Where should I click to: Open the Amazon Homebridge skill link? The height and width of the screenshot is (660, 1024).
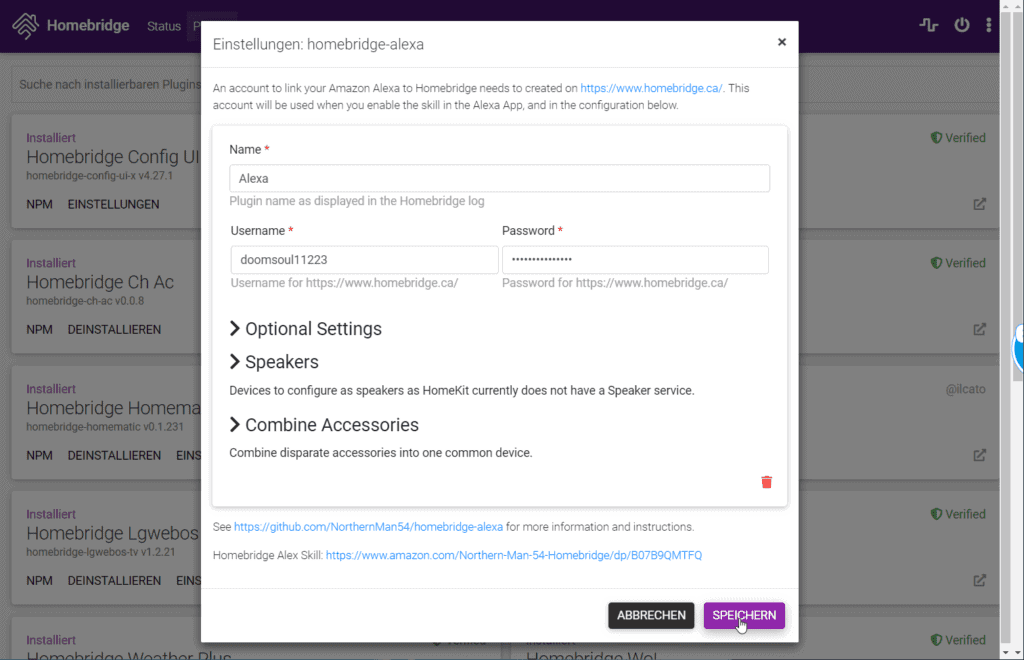[514, 556]
